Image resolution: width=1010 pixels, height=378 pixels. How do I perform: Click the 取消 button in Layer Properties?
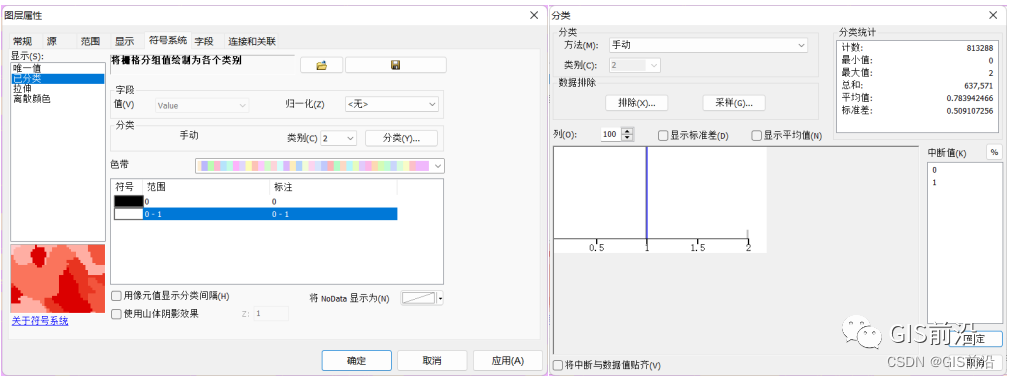(432, 360)
